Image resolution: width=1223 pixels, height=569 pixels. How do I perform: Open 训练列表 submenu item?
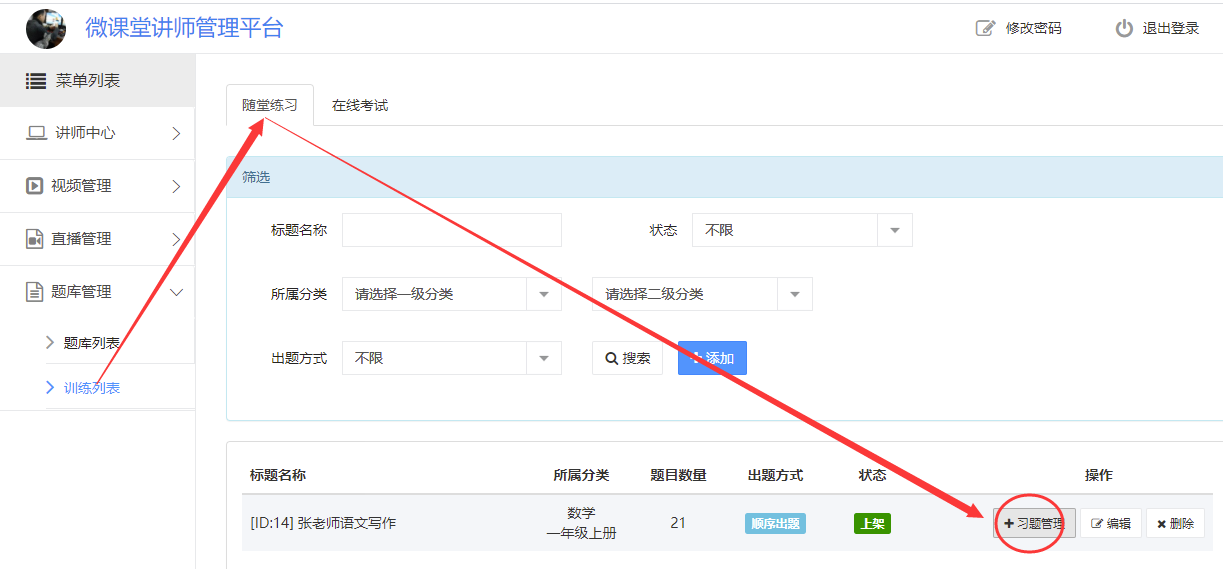click(92, 388)
